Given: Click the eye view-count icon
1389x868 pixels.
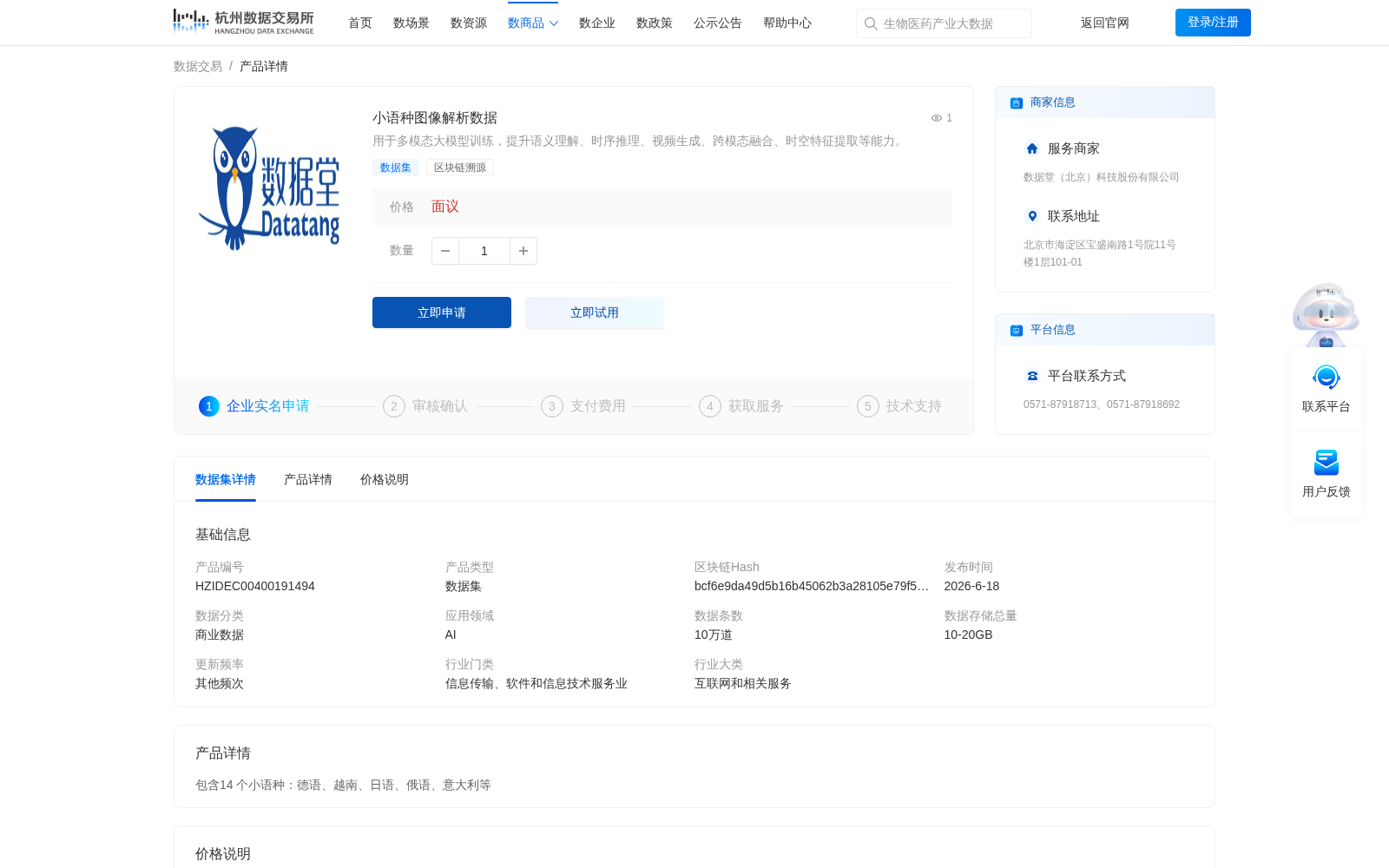Looking at the screenshot, I should (x=937, y=118).
